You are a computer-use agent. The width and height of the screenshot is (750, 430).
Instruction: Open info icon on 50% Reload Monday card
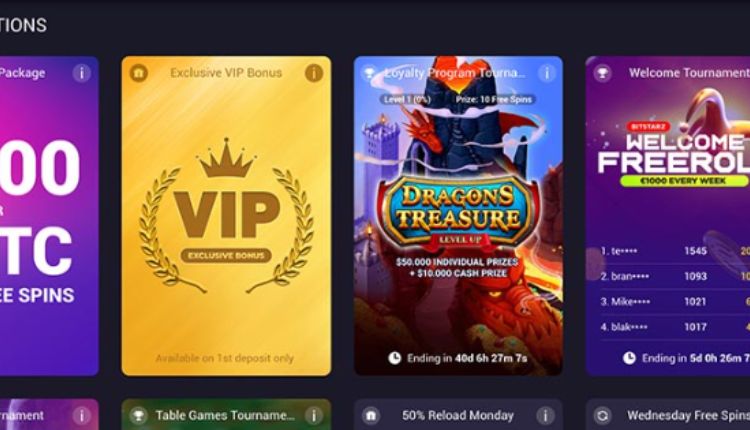pos(545,415)
